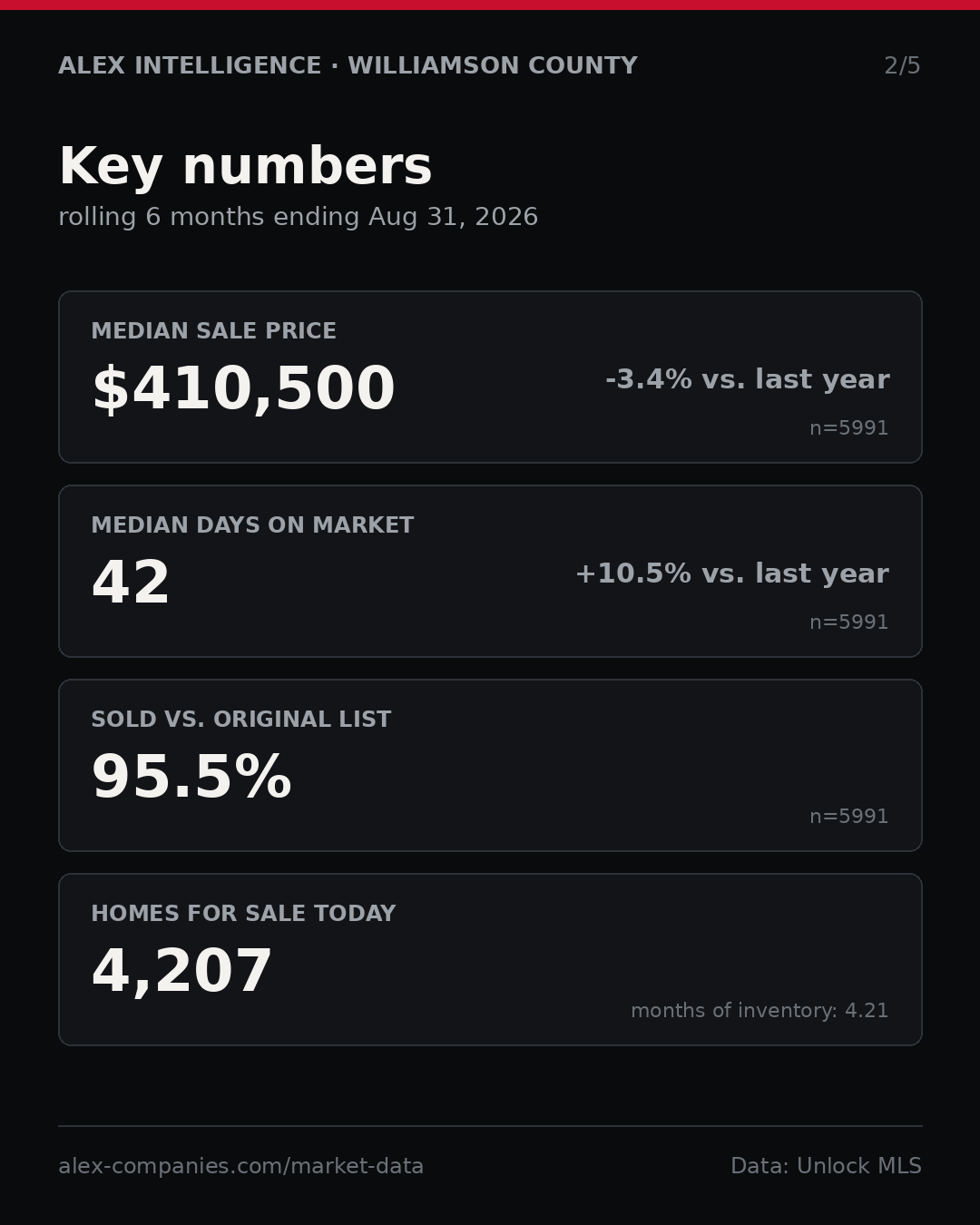This screenshot has width=980, height=1225.
Task: Click the 4,207 homes count
Action: (181, 972)
